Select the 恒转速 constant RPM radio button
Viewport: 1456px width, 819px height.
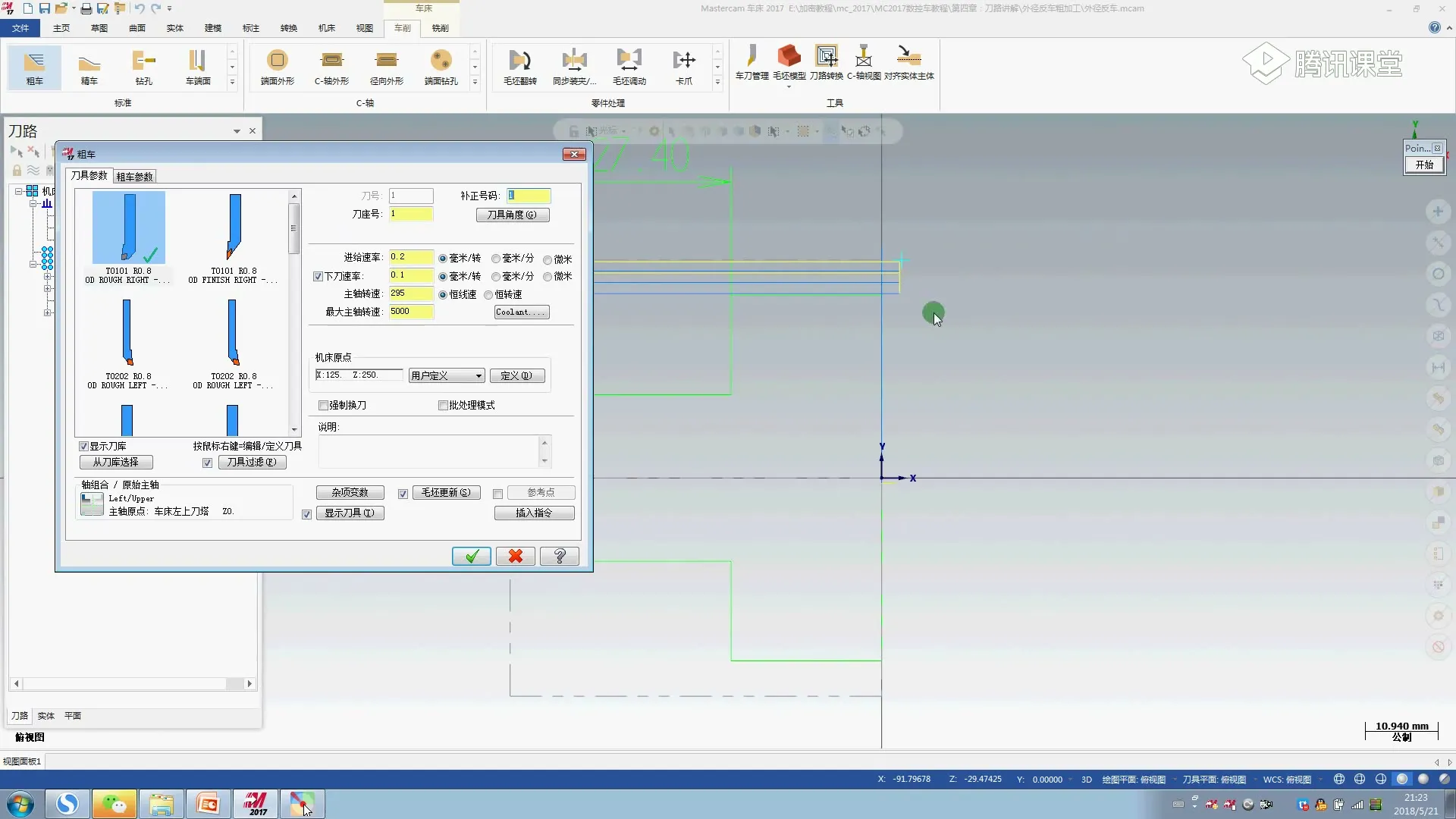point(488,295)
